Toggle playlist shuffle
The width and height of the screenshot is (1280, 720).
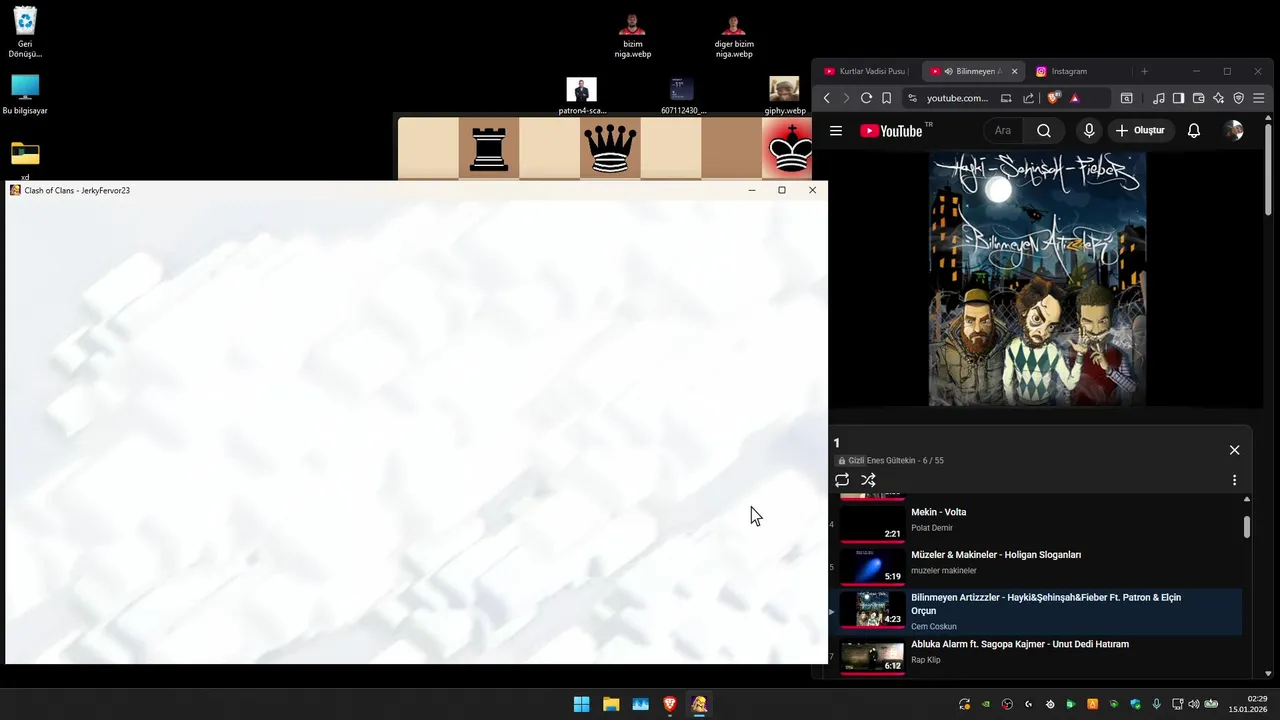tap(868, 480)
